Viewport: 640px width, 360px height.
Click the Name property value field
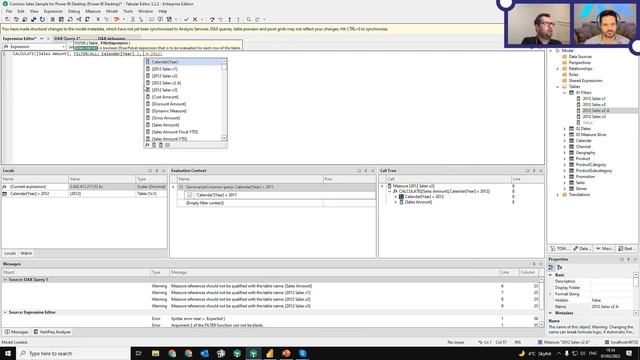click(x=611, y=307)
